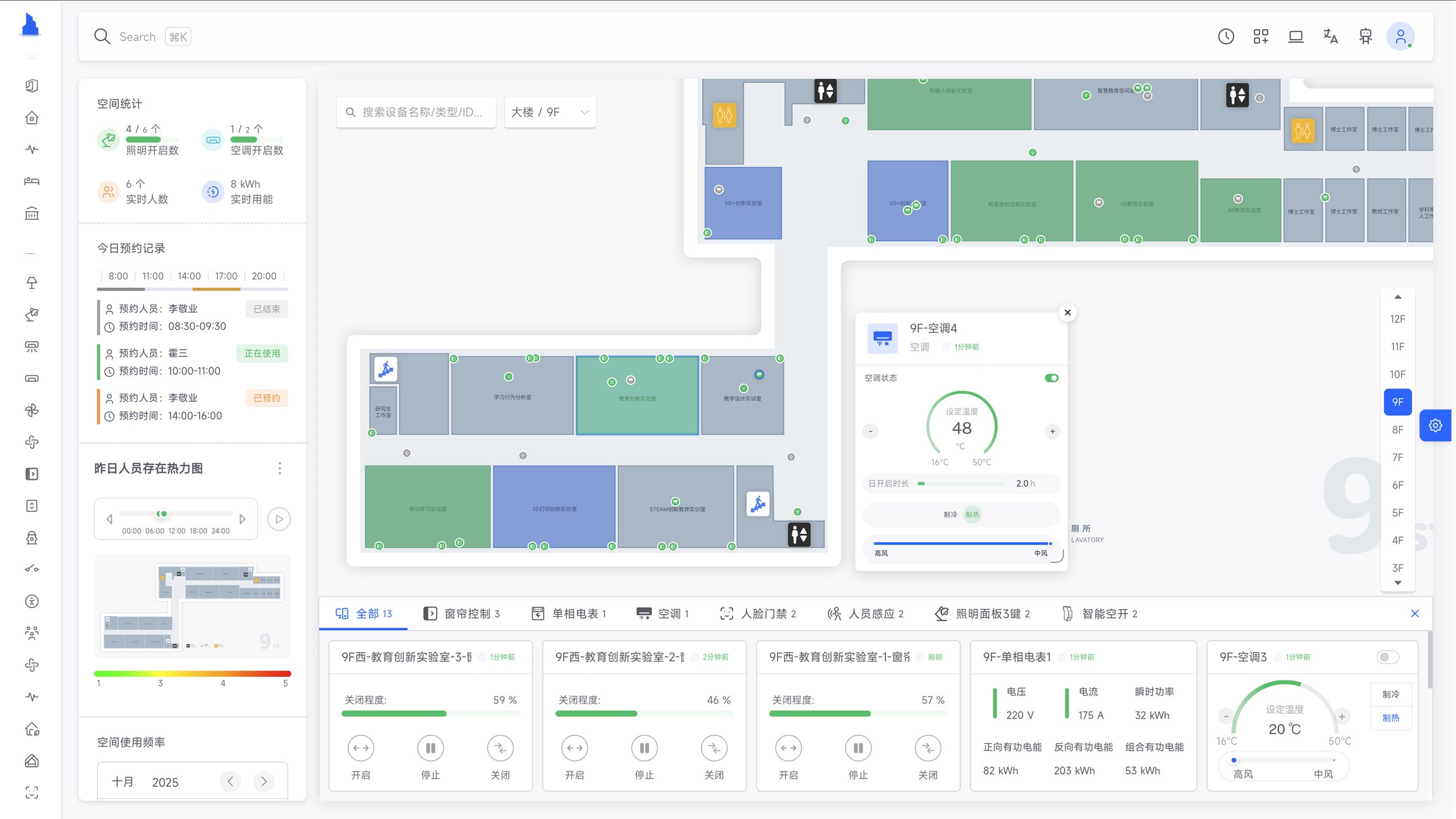1456x819 pixels.
Task: Increase temperature with plus on 9F-空调4
Action: coord(1052,432)
